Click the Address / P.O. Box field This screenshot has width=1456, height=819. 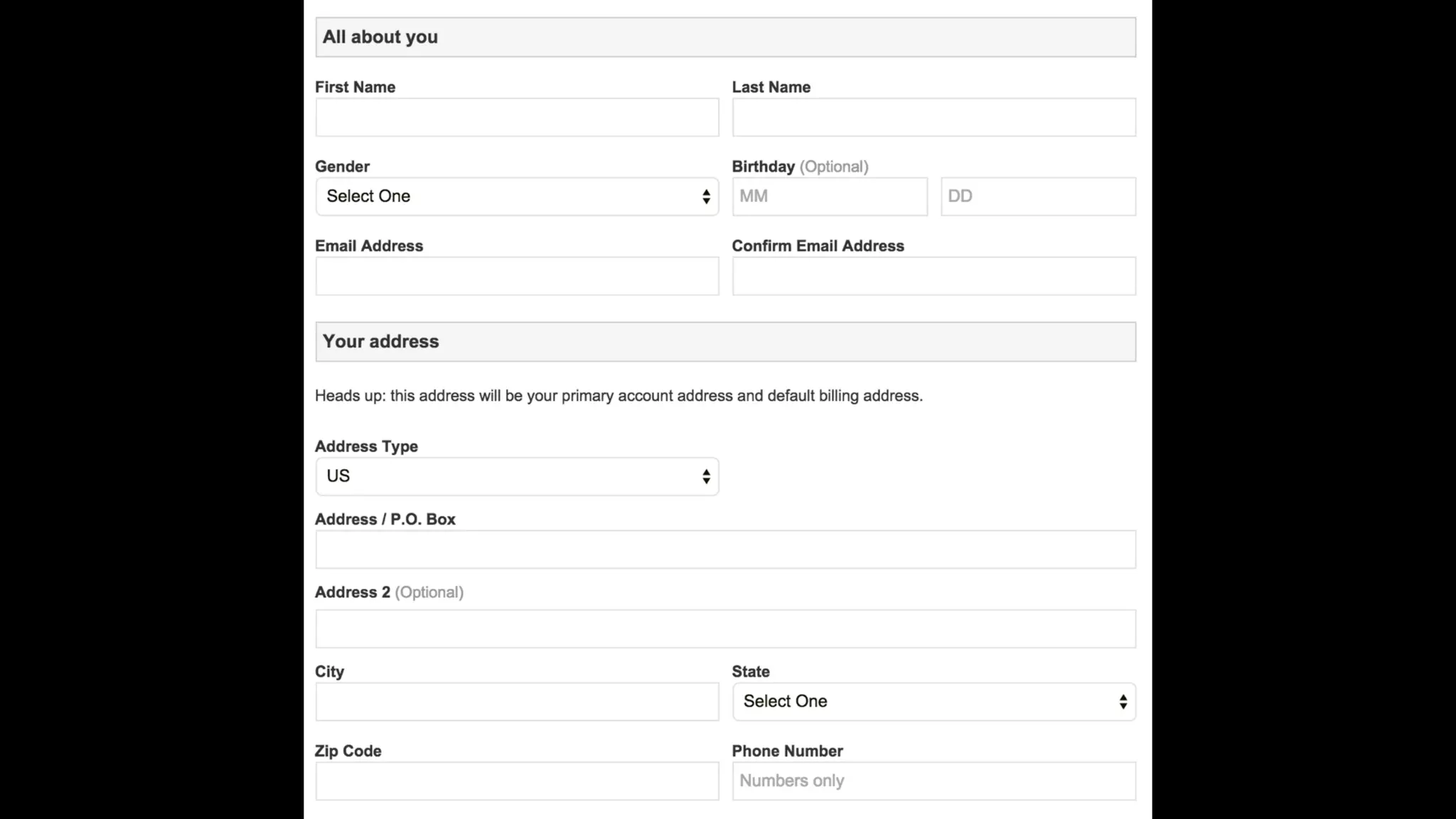(725, 550)
